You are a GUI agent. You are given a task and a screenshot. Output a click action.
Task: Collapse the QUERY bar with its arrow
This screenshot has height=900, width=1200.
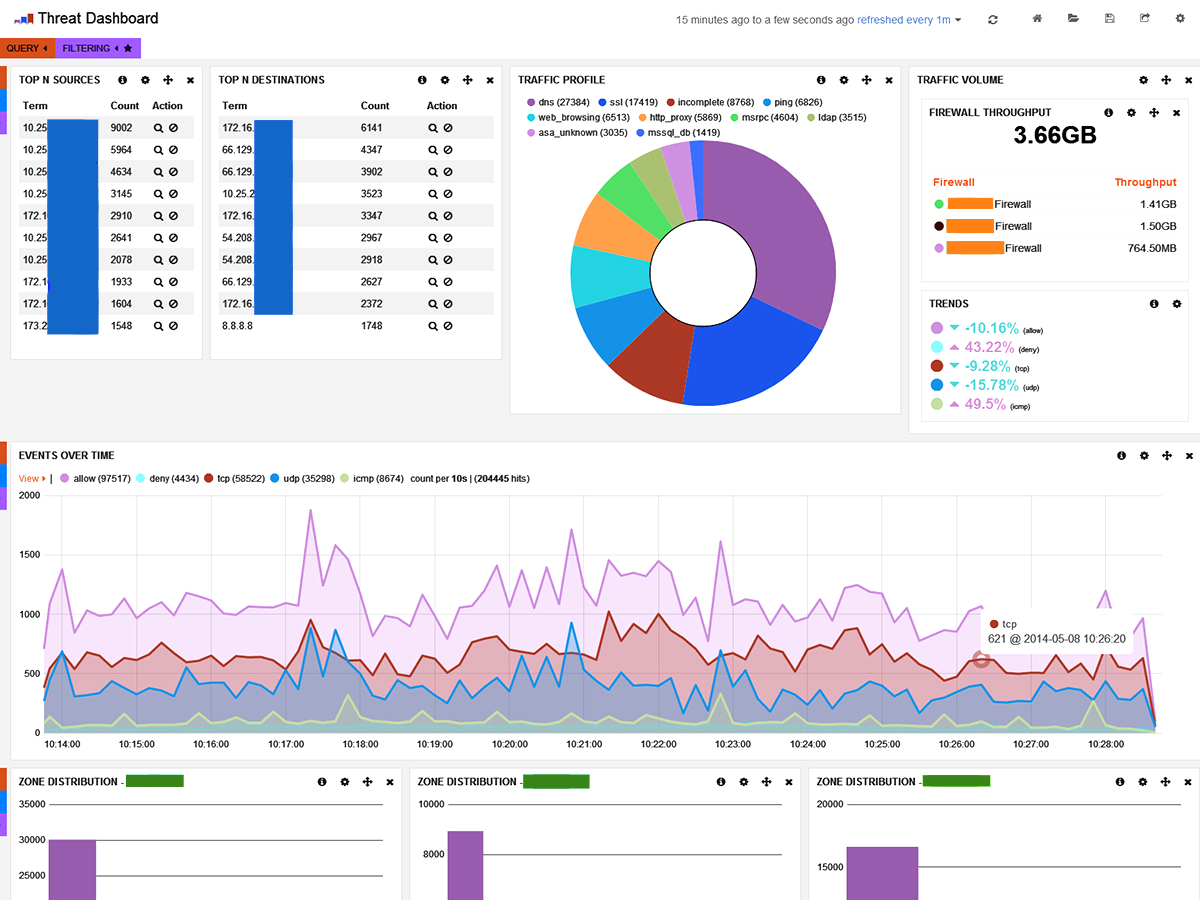point(45,48)
